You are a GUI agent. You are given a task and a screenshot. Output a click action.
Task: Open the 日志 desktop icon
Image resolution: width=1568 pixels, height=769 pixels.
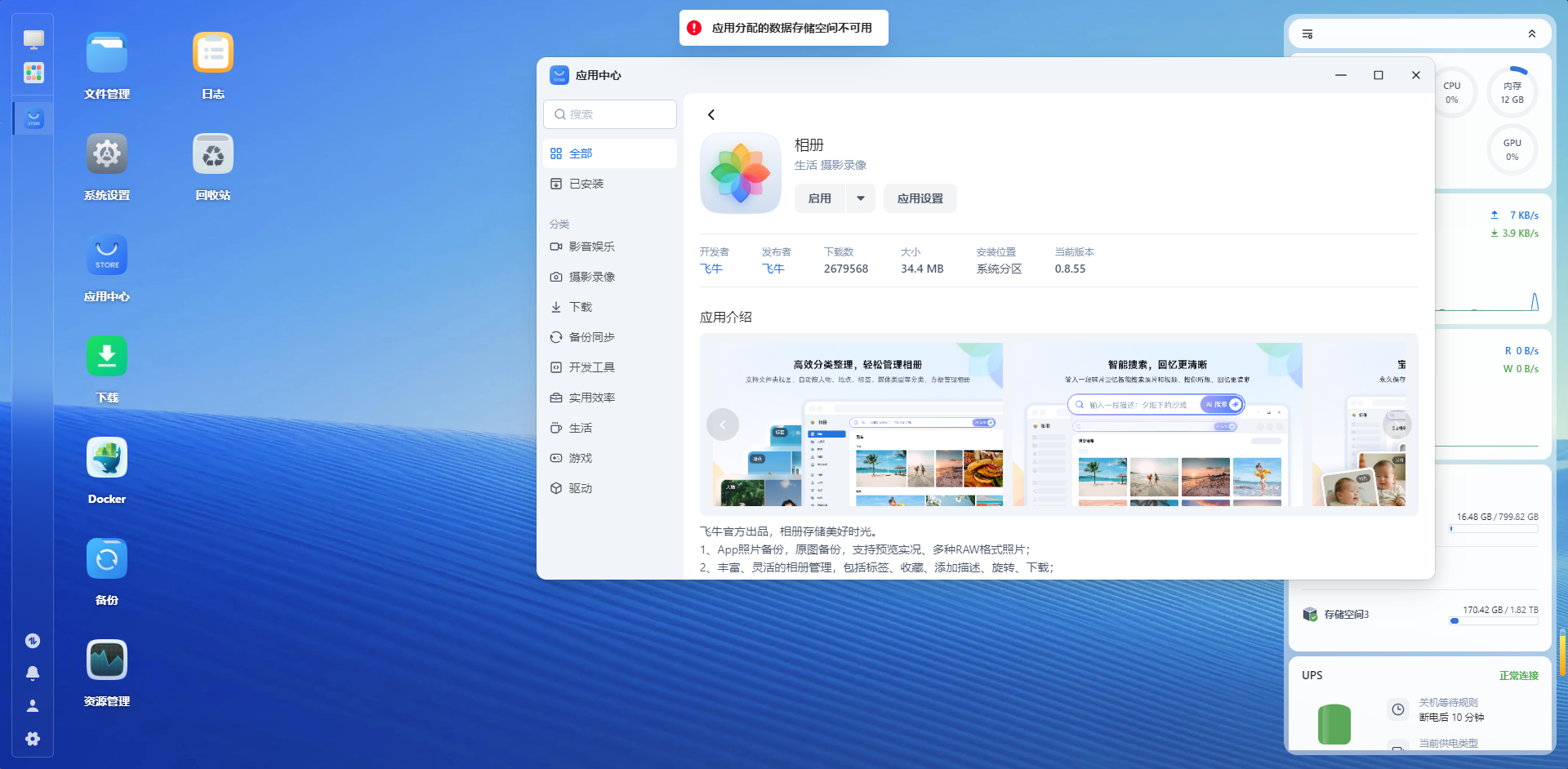point(213,52)
